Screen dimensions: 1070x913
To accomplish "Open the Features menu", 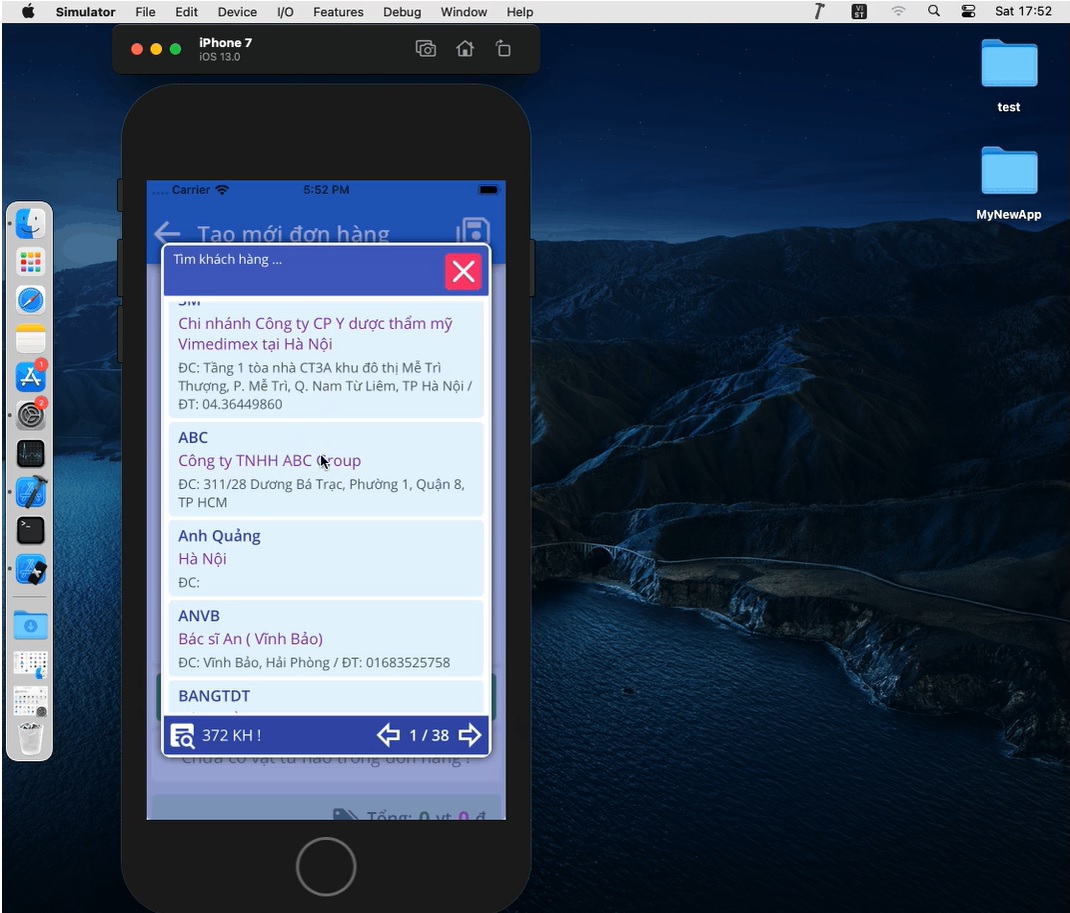I will (338, 12).
